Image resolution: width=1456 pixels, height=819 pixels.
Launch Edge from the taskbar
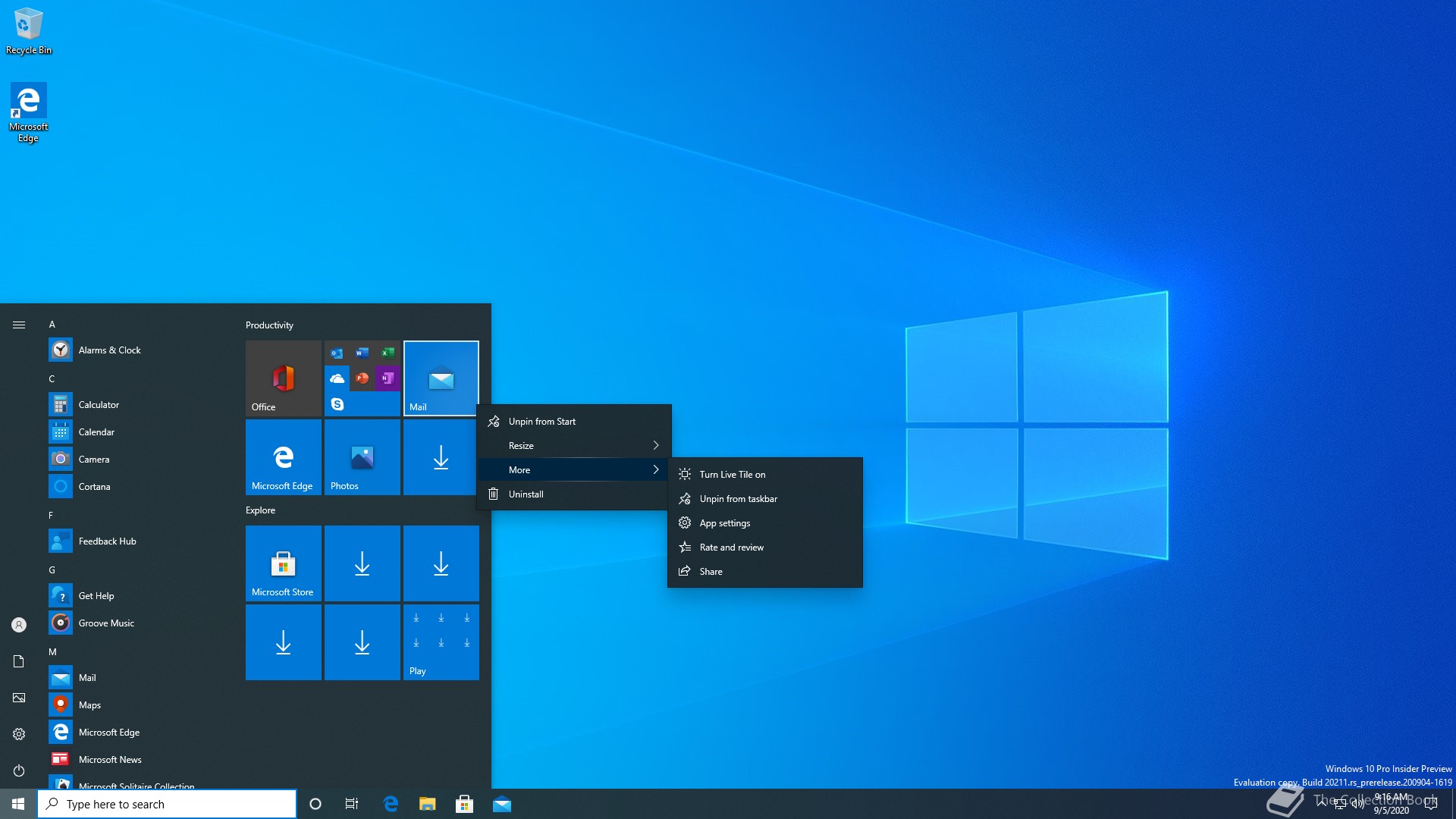[391, 804]
